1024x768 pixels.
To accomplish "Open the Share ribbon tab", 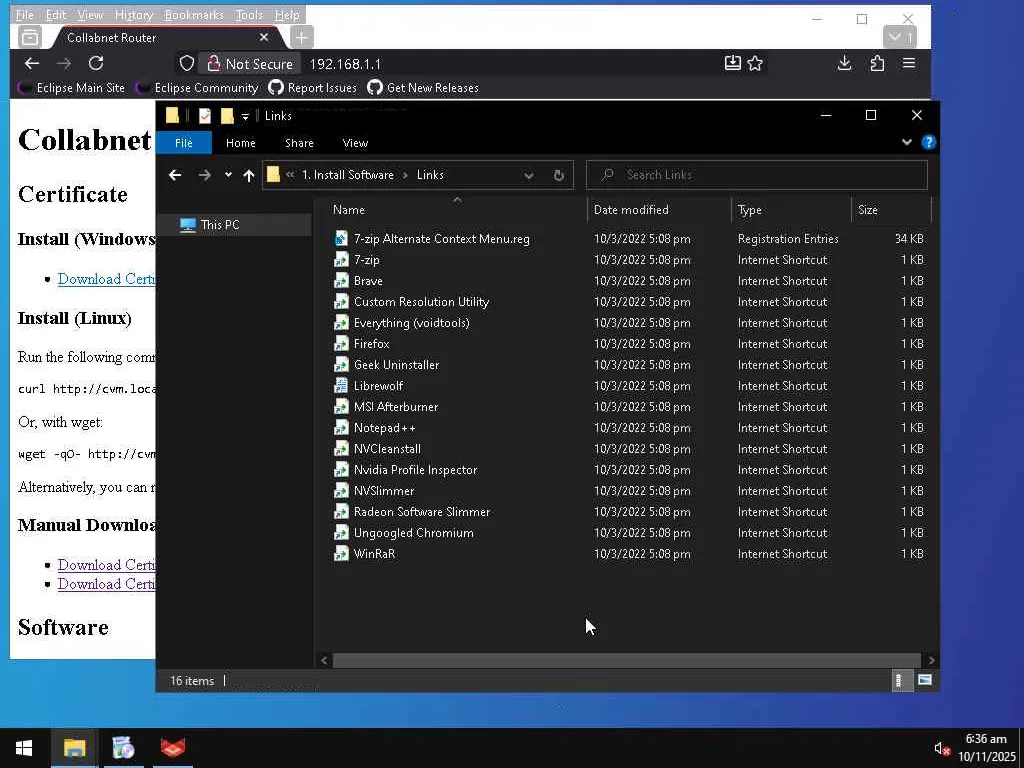I will [x=299, y=142].
